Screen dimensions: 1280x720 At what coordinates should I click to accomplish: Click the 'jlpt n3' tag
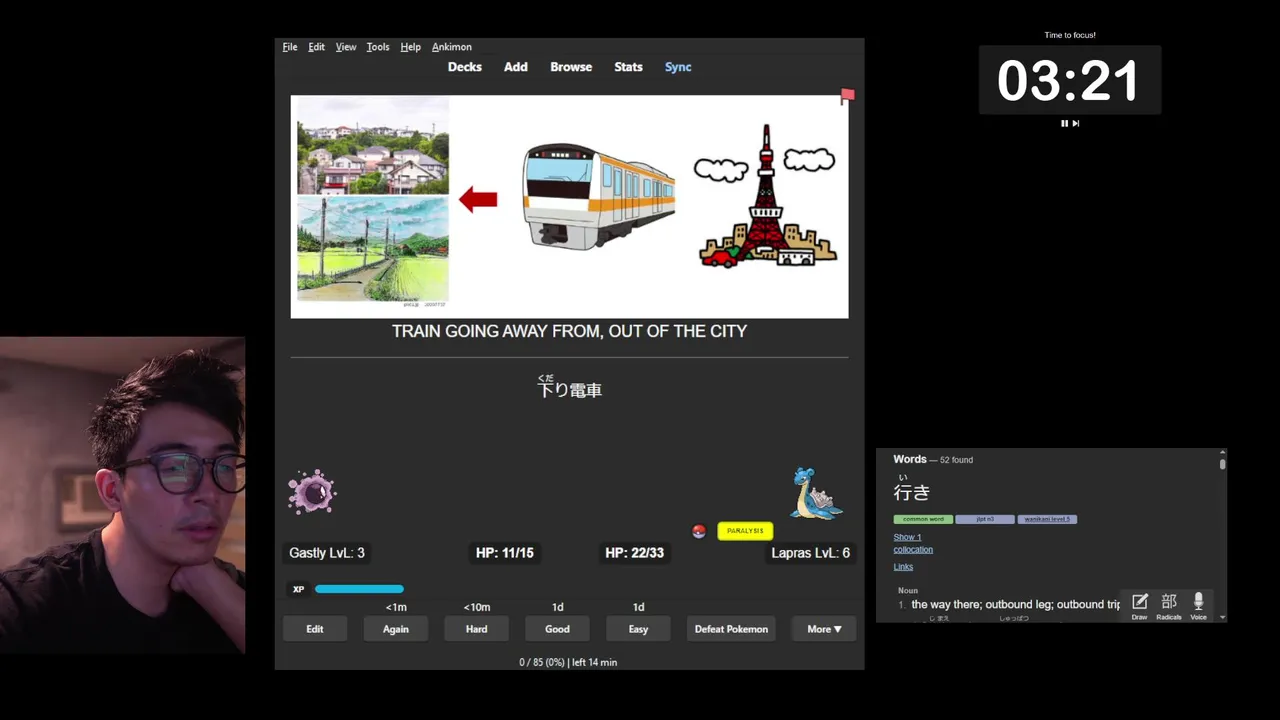coord(985,519)
